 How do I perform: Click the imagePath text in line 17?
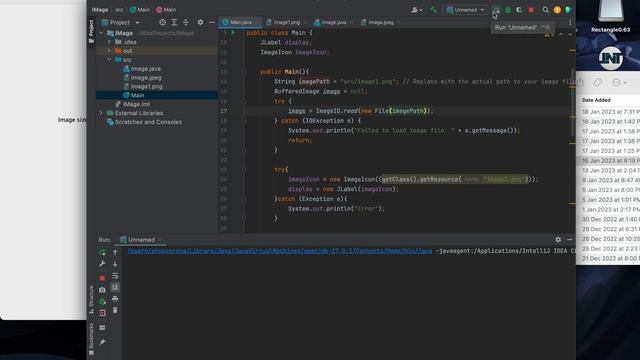tap(408, 111)
